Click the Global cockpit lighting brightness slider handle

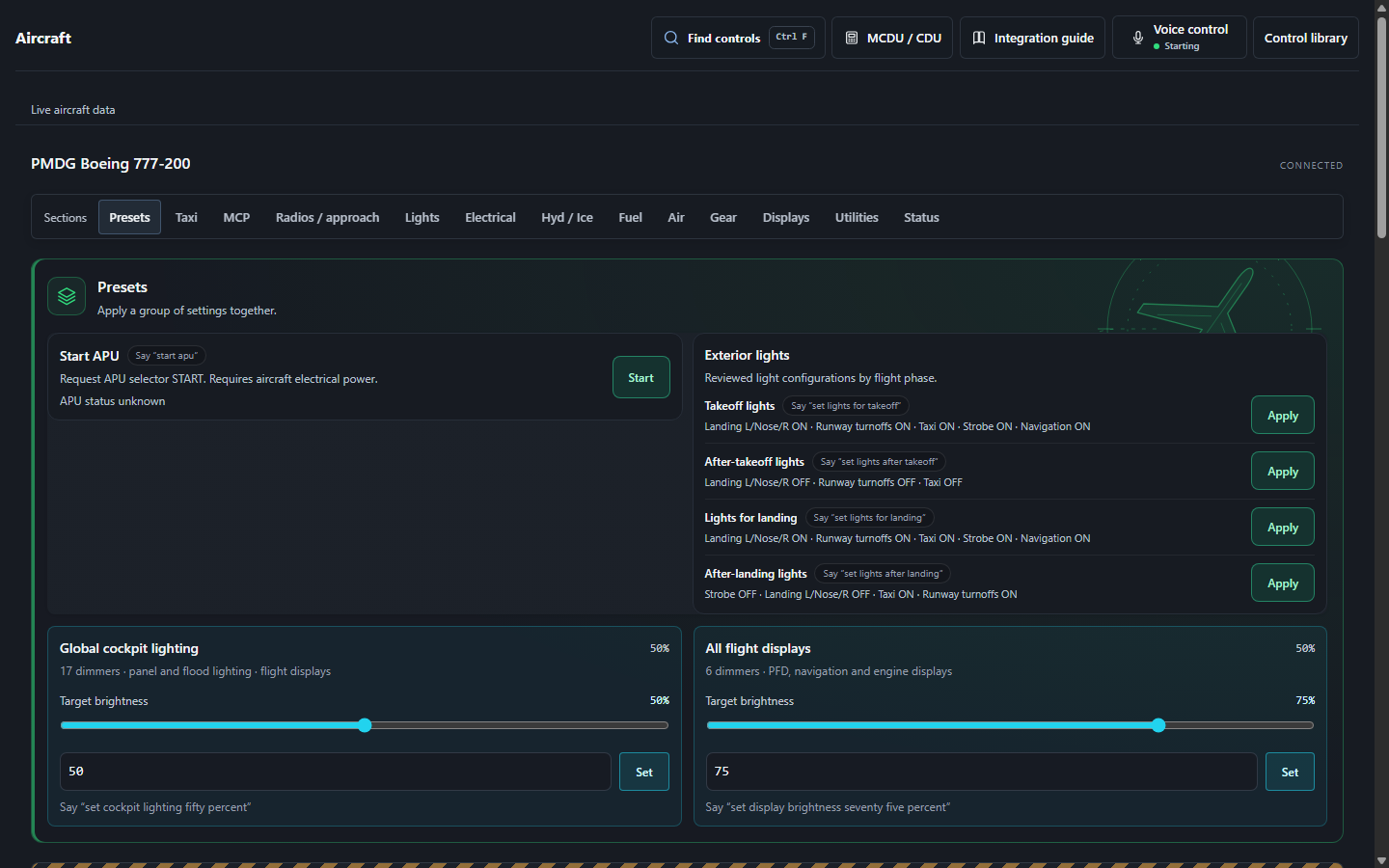(x=365, y=725)
